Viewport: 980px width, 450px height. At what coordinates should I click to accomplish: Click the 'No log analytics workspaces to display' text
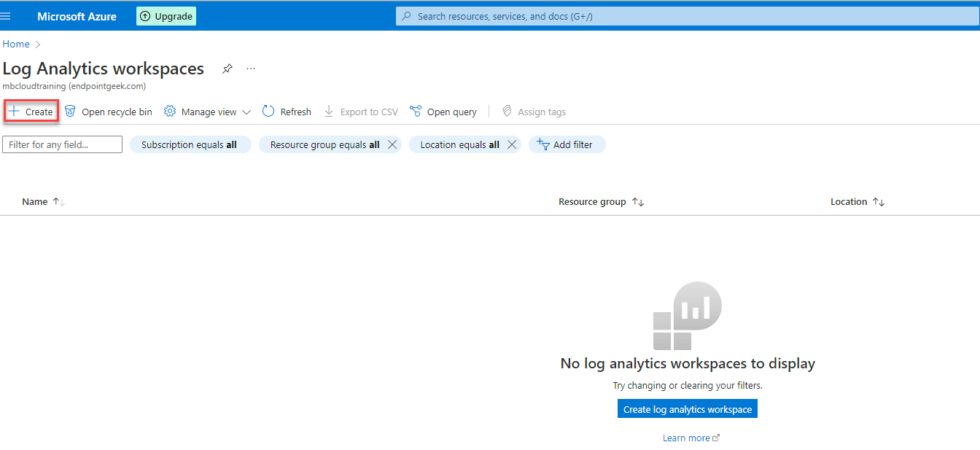point(688,363)
